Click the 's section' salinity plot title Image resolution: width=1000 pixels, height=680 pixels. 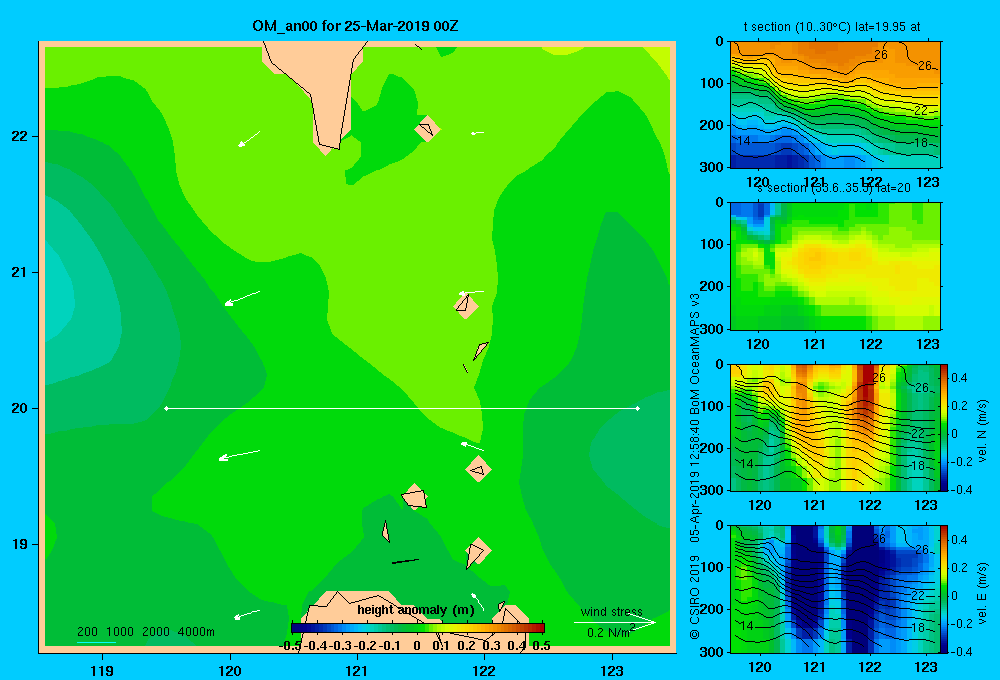[833, 188]
